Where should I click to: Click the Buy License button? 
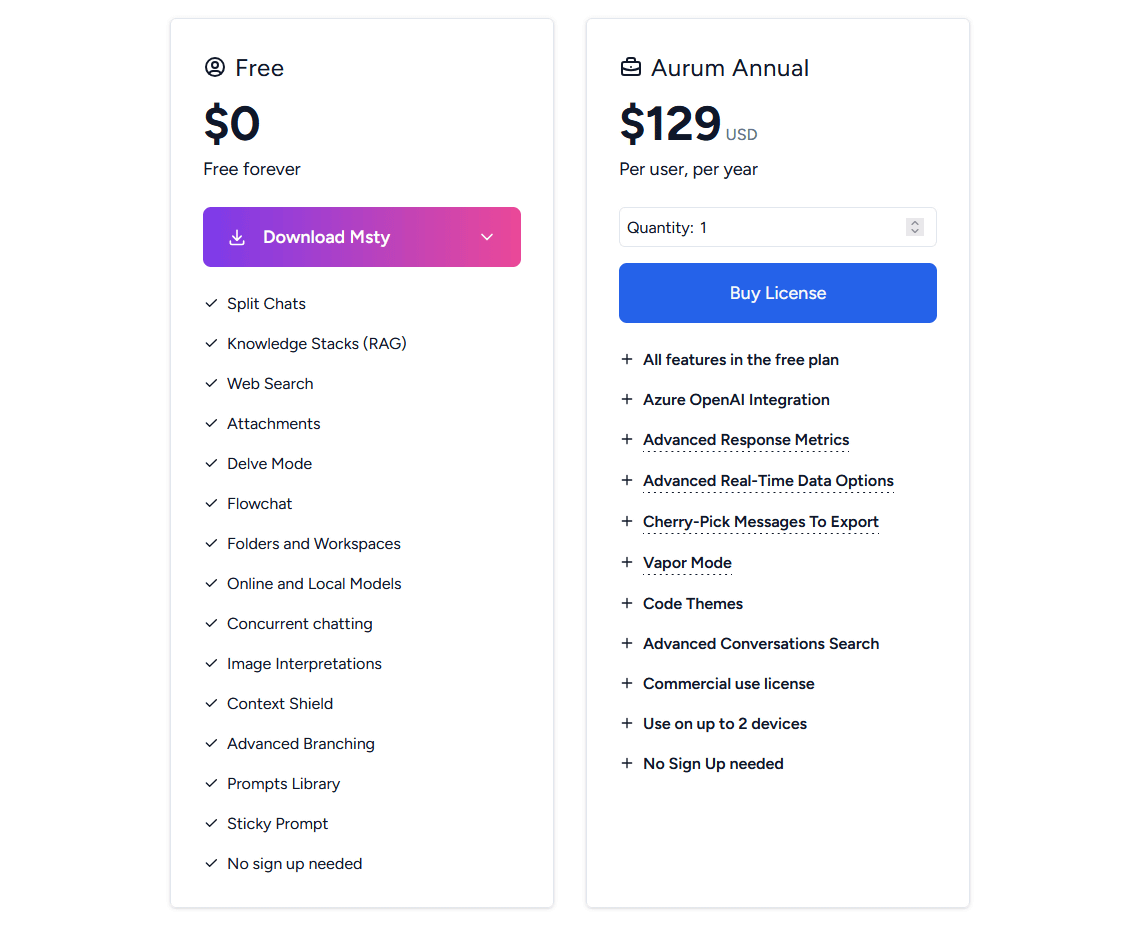(777, 293)
